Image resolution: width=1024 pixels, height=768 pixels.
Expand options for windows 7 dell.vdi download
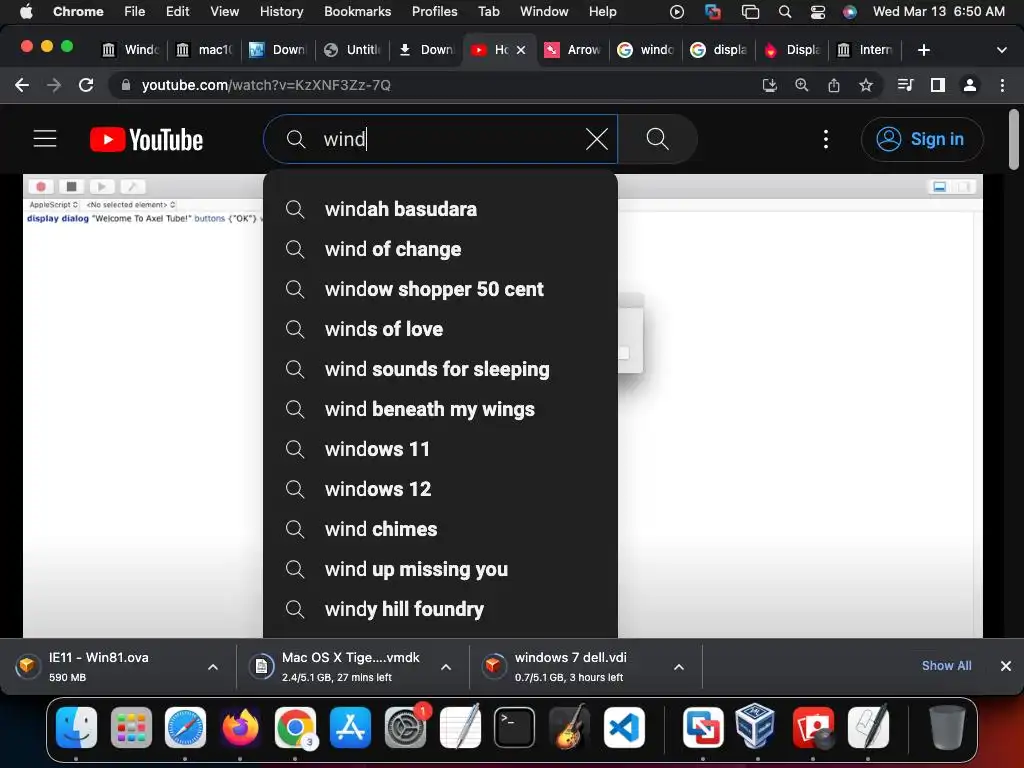(x=679, y=667)
